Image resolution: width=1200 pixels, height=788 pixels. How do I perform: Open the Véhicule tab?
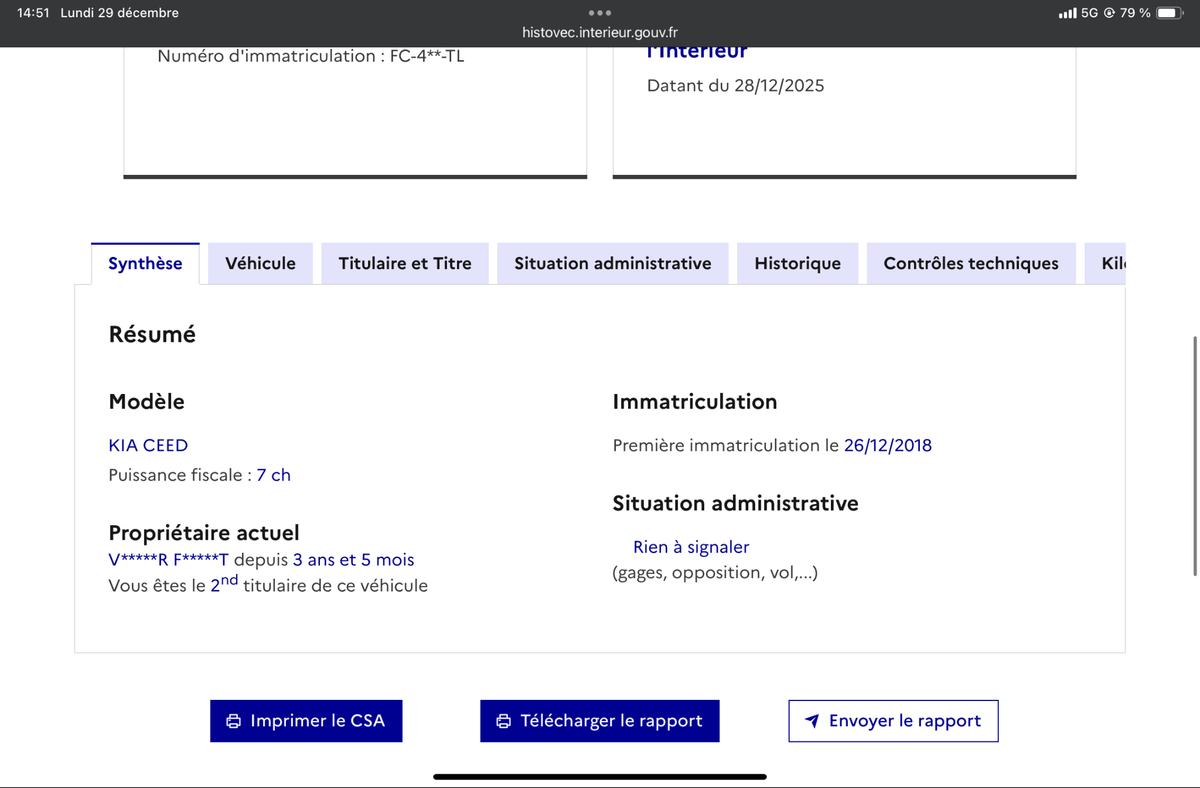(x=261, y=264)
